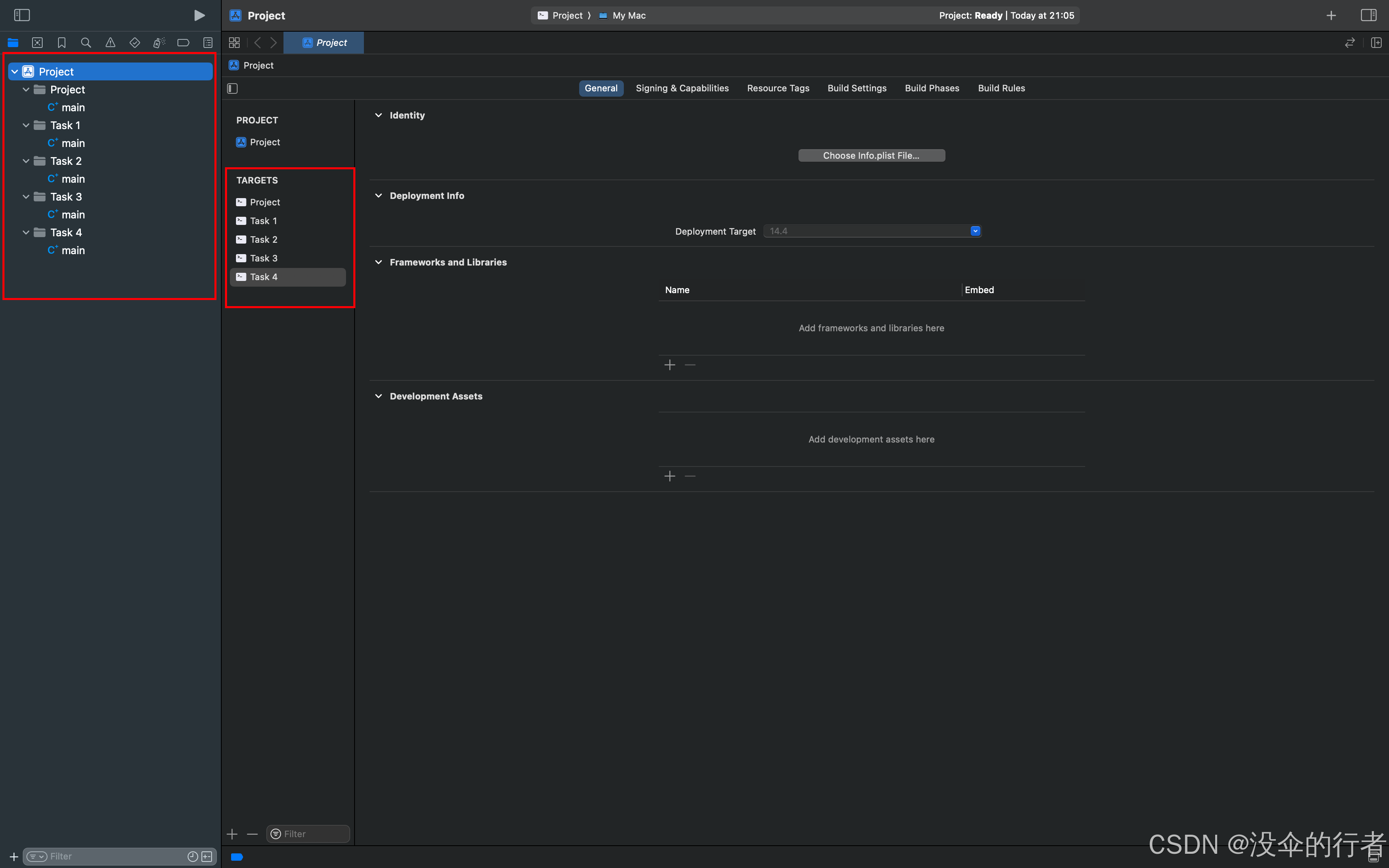Collapse the Development Assets section
This screenshot has height=868, width=1389.
point(379,396)
